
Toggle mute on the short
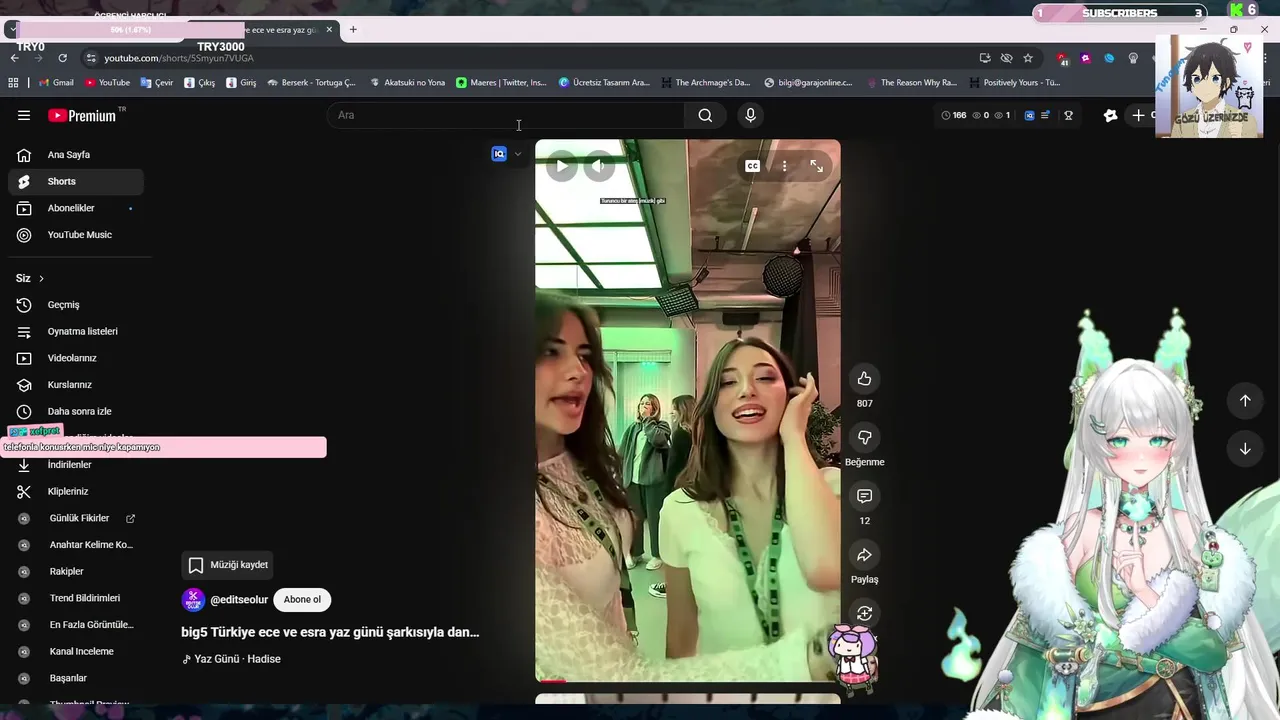click(598, 166)
